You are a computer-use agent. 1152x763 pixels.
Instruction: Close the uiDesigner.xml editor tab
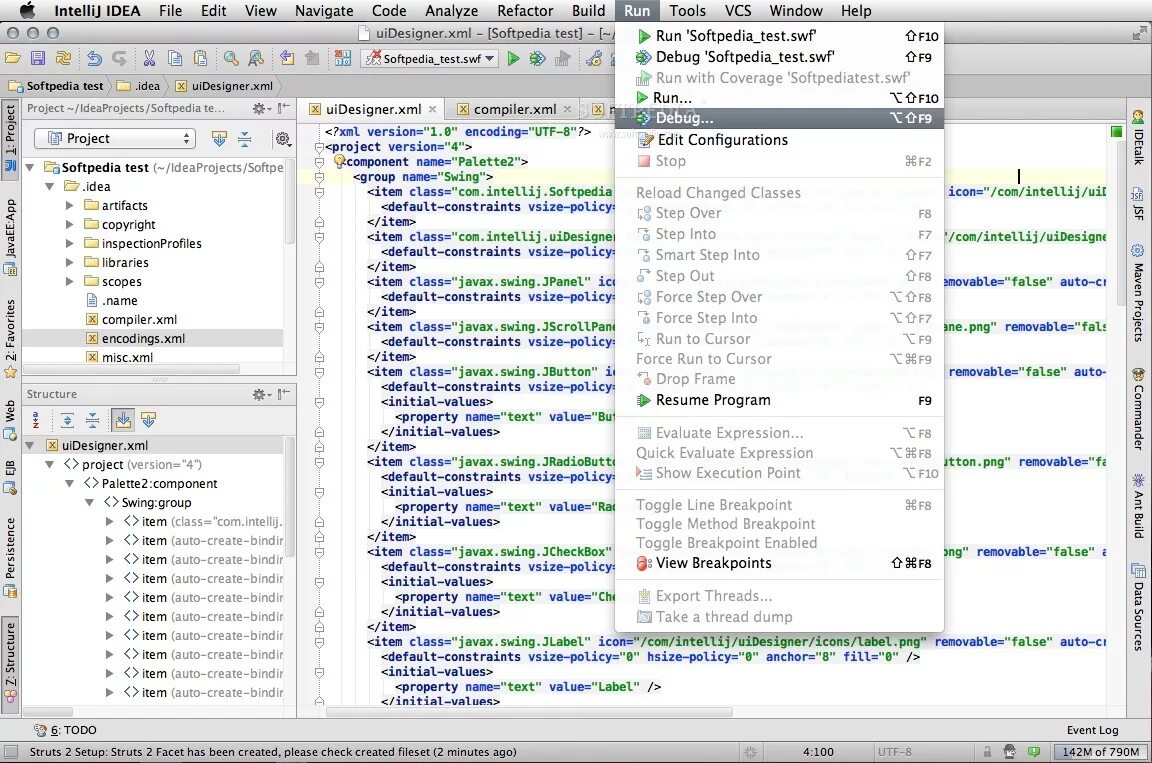click(432, 109)
